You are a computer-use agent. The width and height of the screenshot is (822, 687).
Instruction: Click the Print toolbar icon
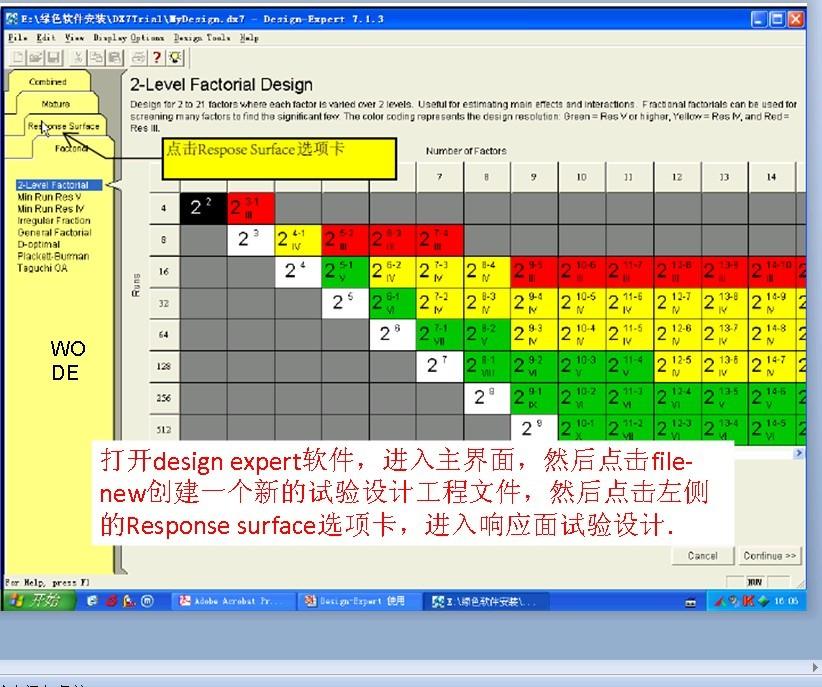[138, 57]
